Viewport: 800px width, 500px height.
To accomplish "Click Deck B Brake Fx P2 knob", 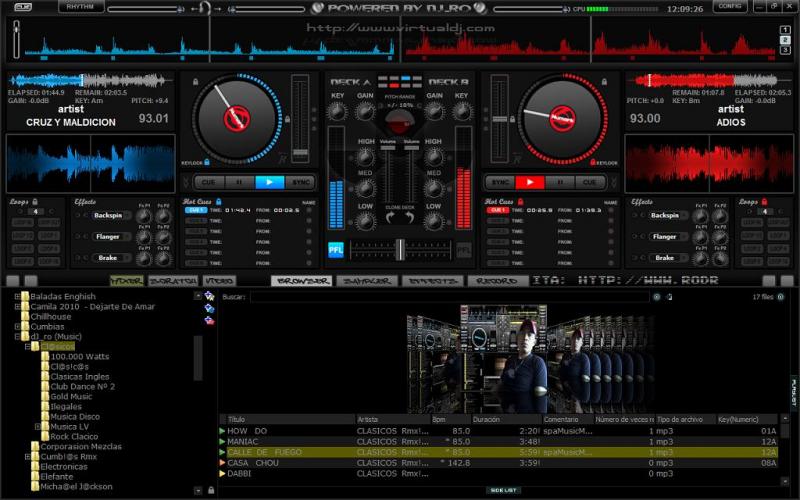I will (720, 259).
